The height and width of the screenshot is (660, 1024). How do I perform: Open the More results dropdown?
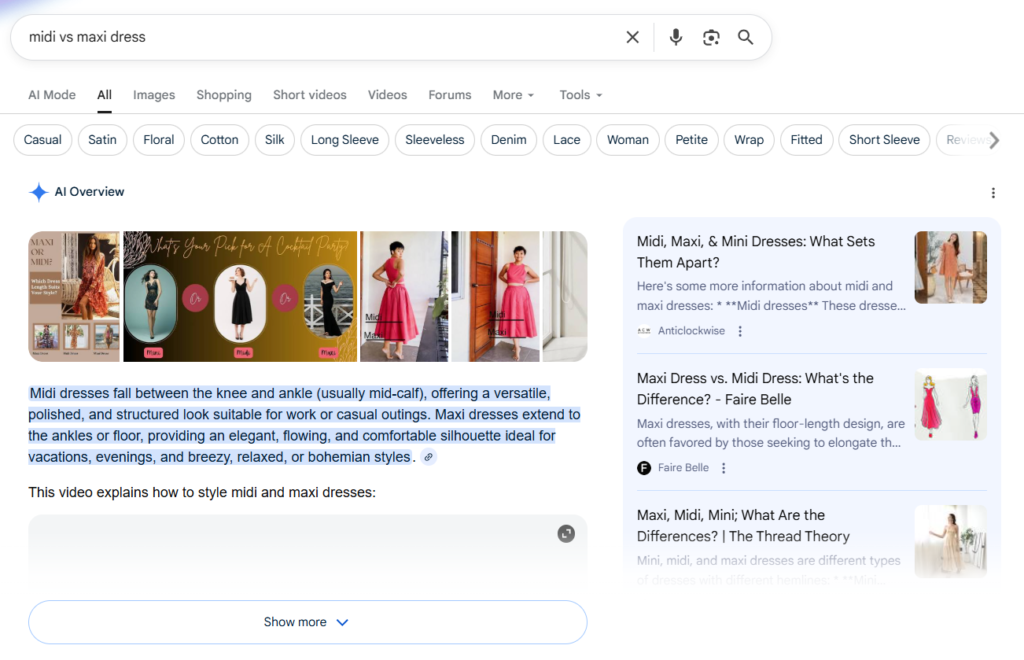tap(513, 95)
